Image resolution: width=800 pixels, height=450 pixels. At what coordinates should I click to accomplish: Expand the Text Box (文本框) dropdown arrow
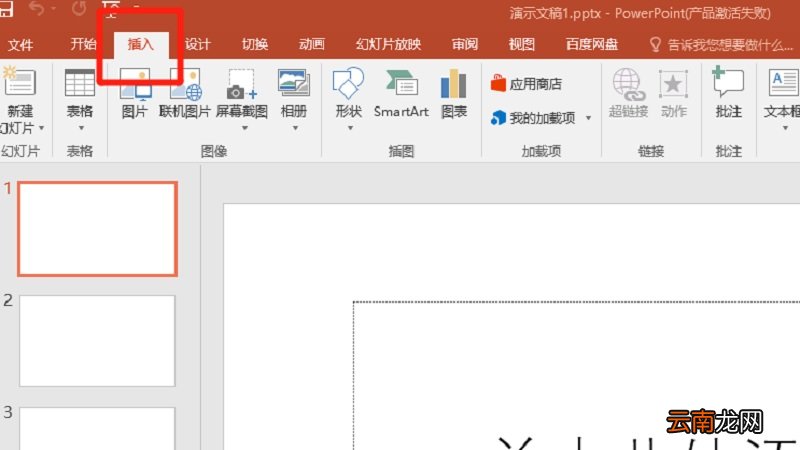pos(785,128)
